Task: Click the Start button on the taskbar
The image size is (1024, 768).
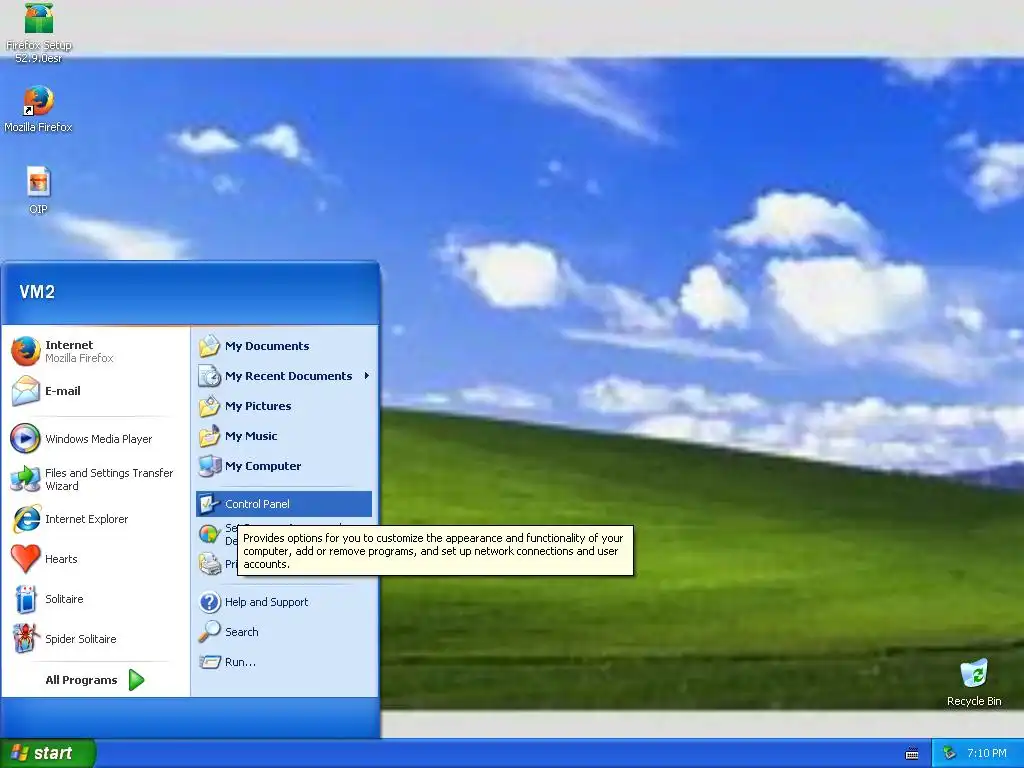Action: coord(48,753)
